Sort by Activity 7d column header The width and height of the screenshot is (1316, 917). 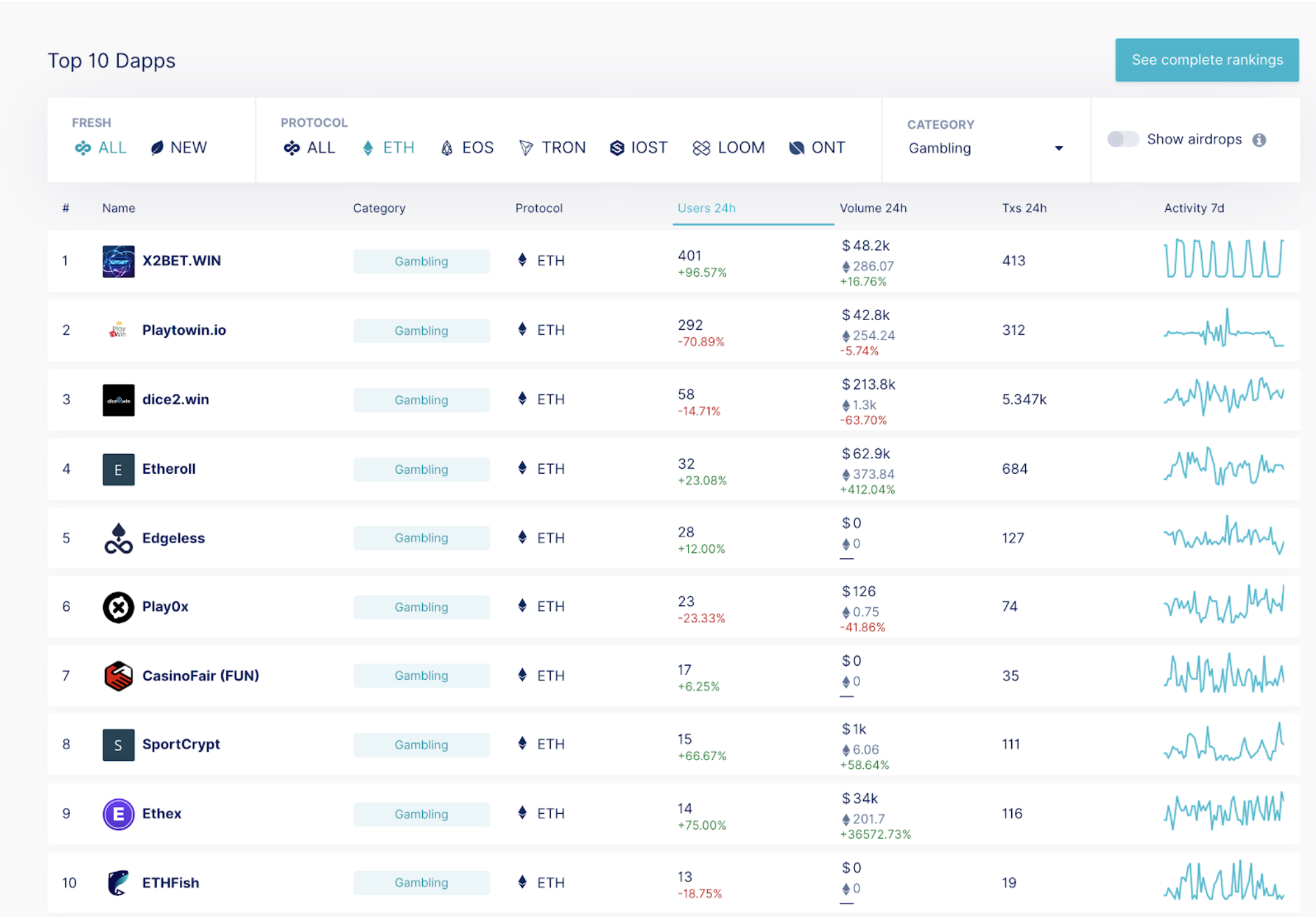(1194, 209)
